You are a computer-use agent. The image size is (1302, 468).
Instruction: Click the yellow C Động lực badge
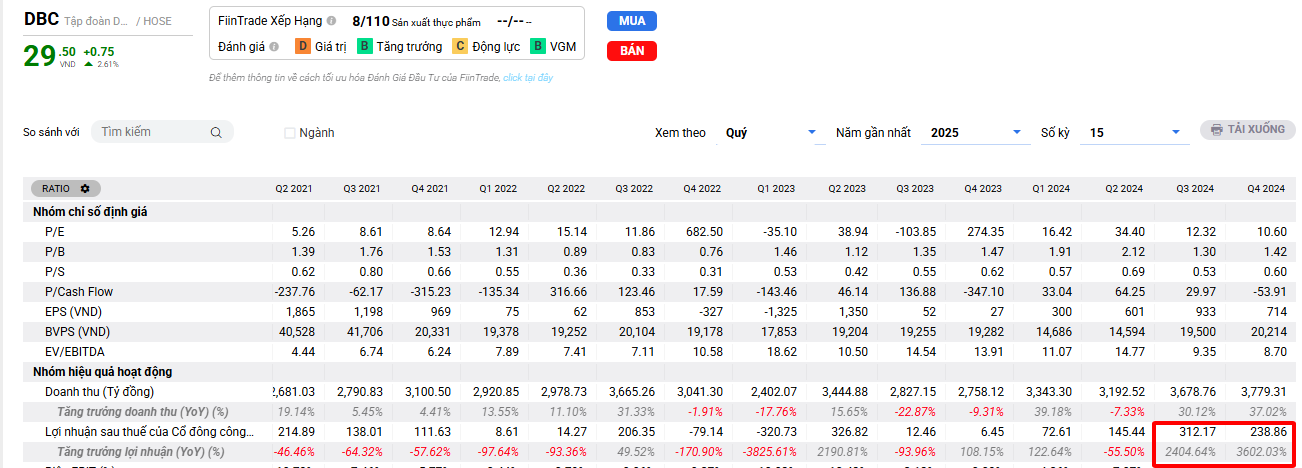tap(460, 46)
